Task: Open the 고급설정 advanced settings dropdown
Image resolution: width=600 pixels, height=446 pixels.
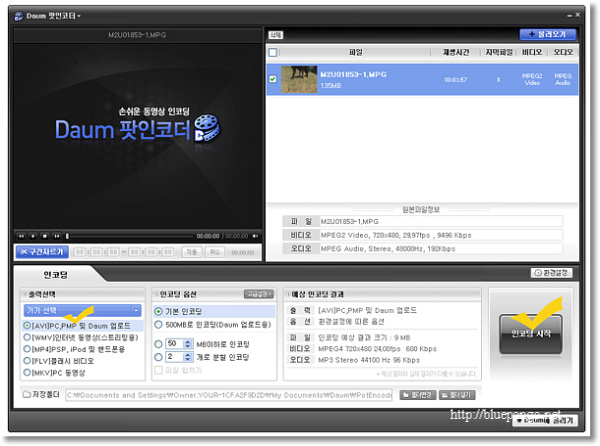Action: click(x=259, y=294)
